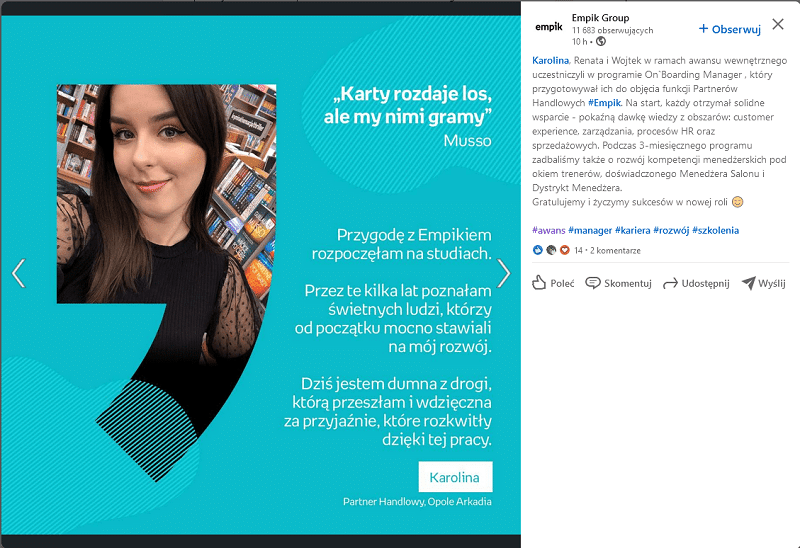Viewport: 800px width, 548px height.
Task: Click the '10 h' post timestamp
Action: tap(579, 41)
